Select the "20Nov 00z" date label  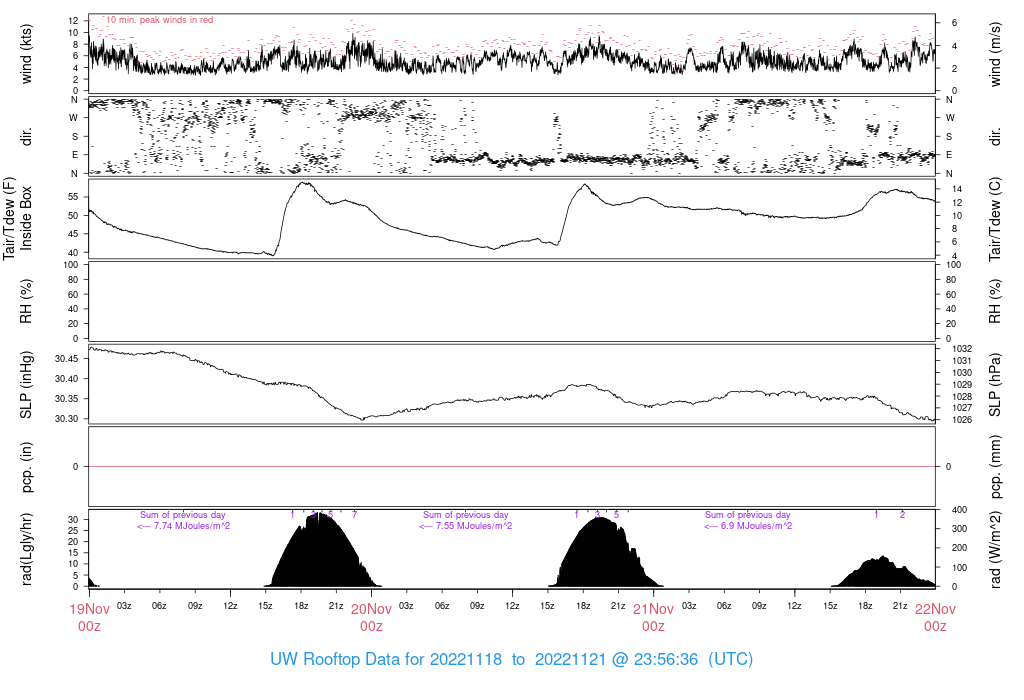372,618
